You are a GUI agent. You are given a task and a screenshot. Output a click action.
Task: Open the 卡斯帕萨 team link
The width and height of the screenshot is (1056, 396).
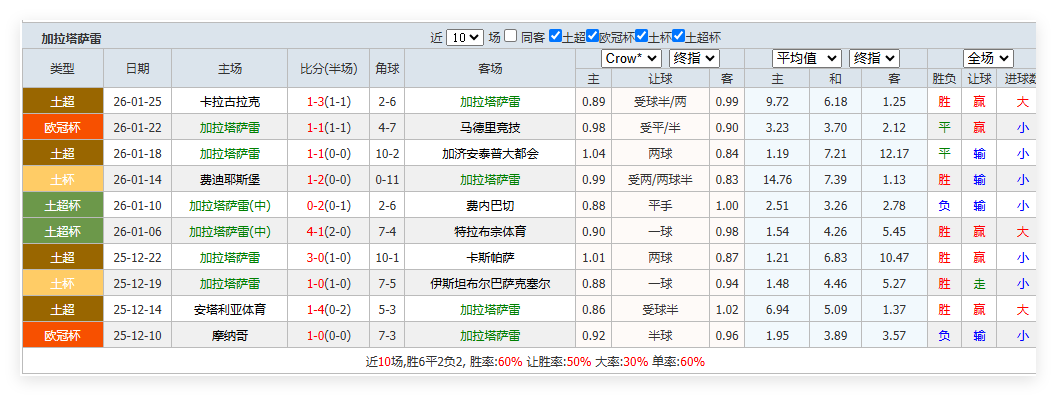point(490,258)
